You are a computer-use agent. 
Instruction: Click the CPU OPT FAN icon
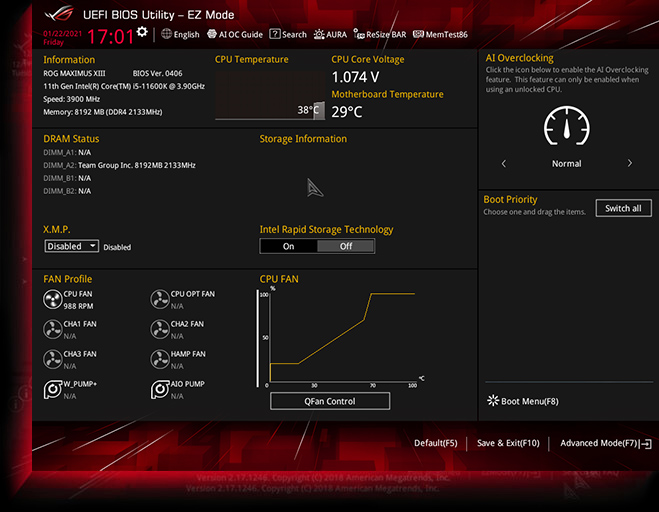160,300
